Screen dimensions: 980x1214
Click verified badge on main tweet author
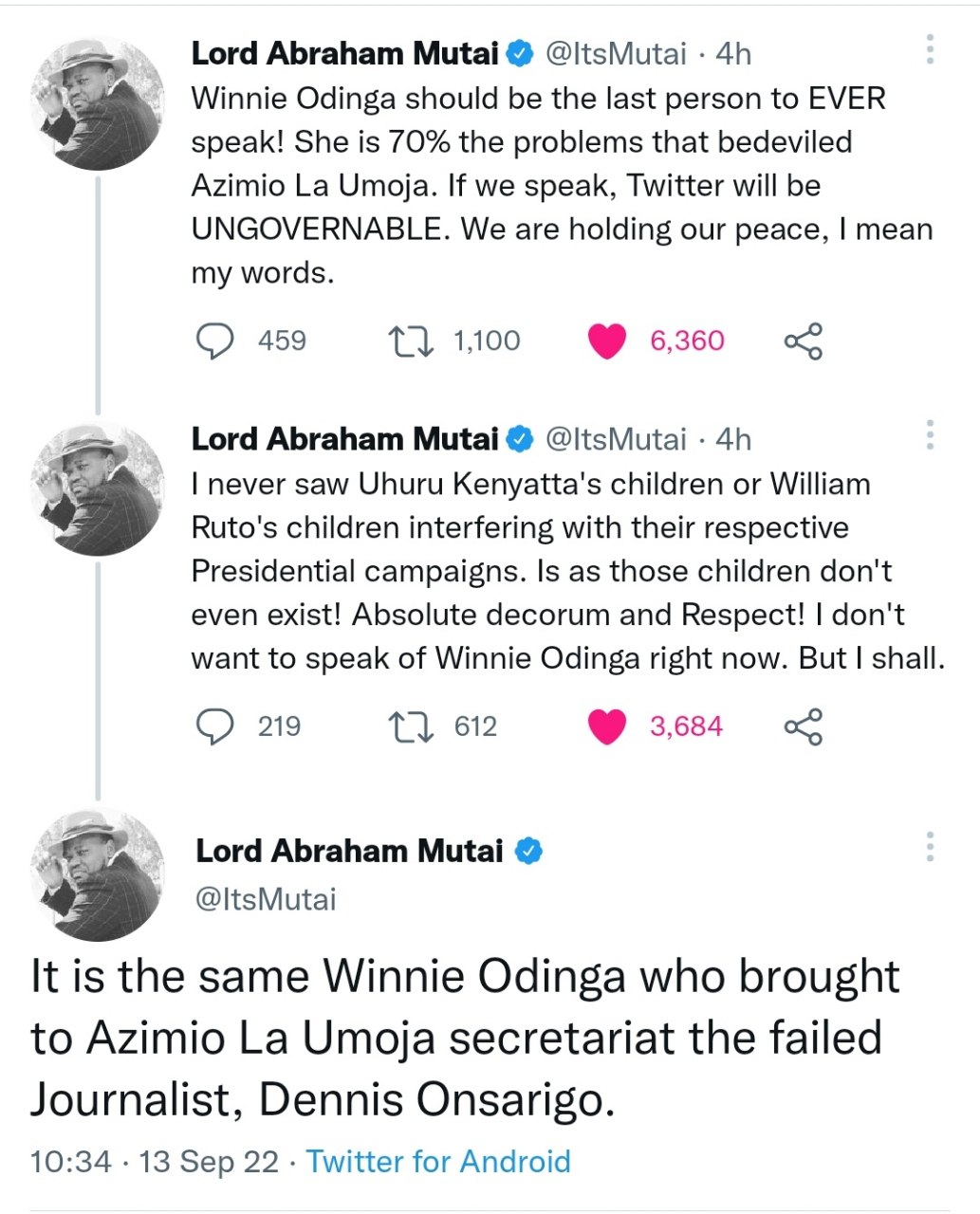coord(528,852)
